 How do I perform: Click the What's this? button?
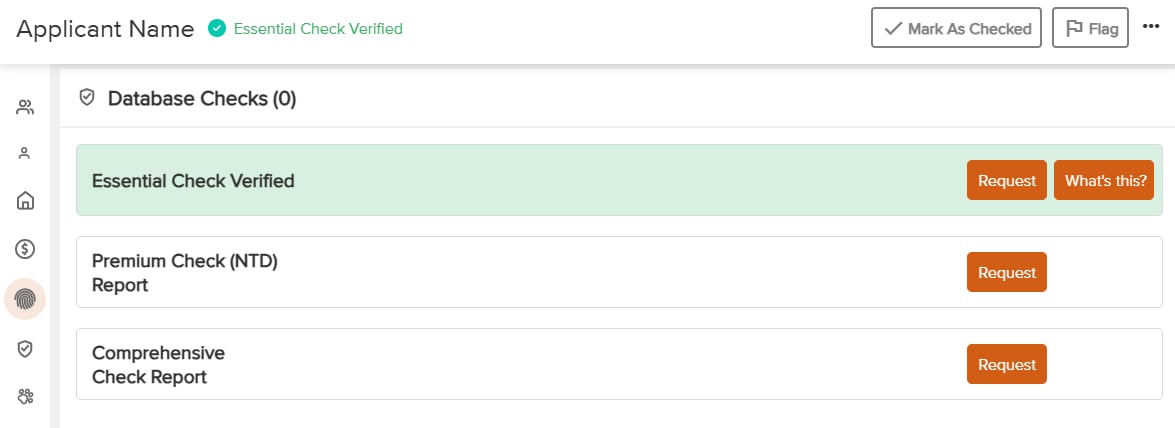(x=1104, y=180)
